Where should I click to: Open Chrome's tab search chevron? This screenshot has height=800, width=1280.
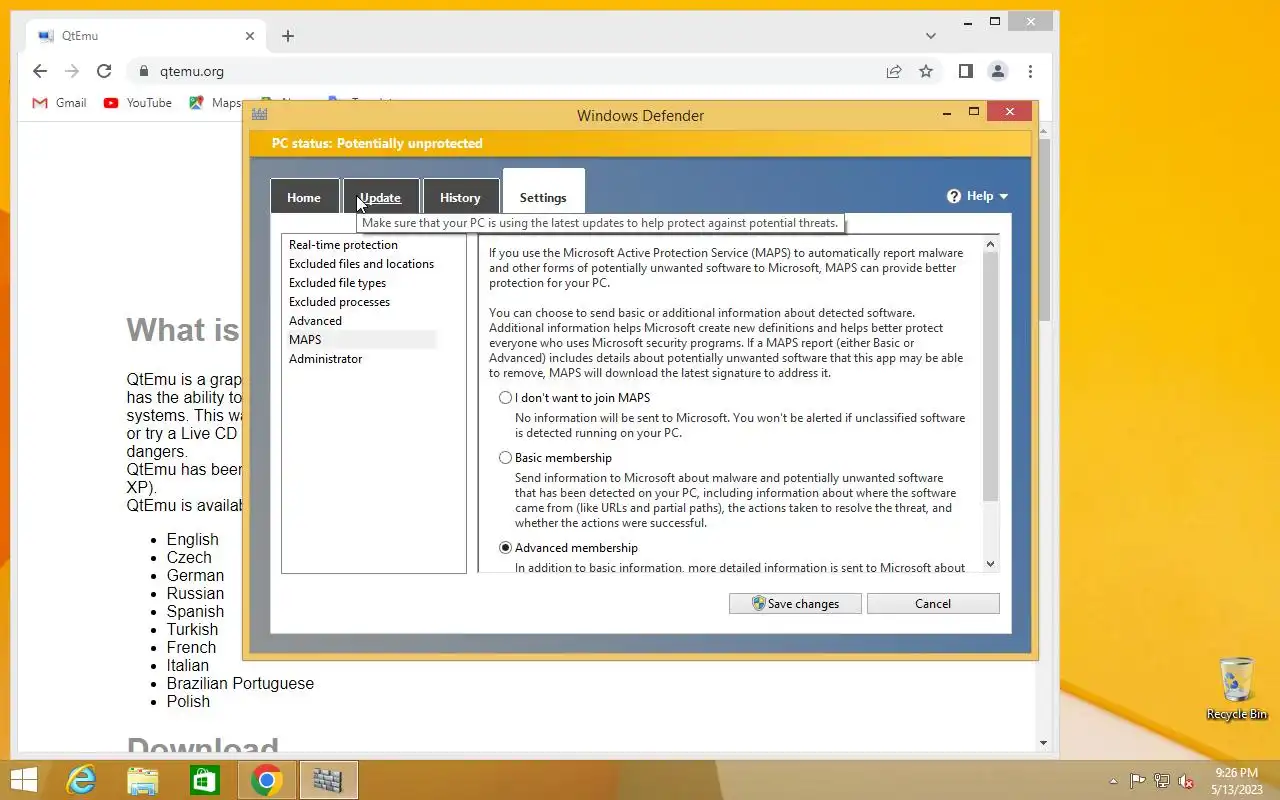931,36
